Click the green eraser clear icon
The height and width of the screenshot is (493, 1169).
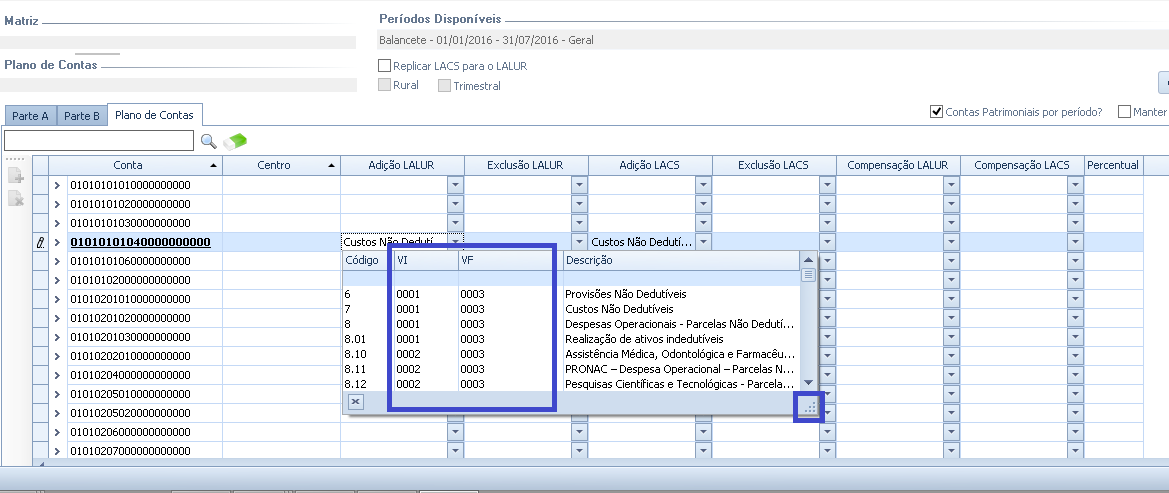pos(235,141)
